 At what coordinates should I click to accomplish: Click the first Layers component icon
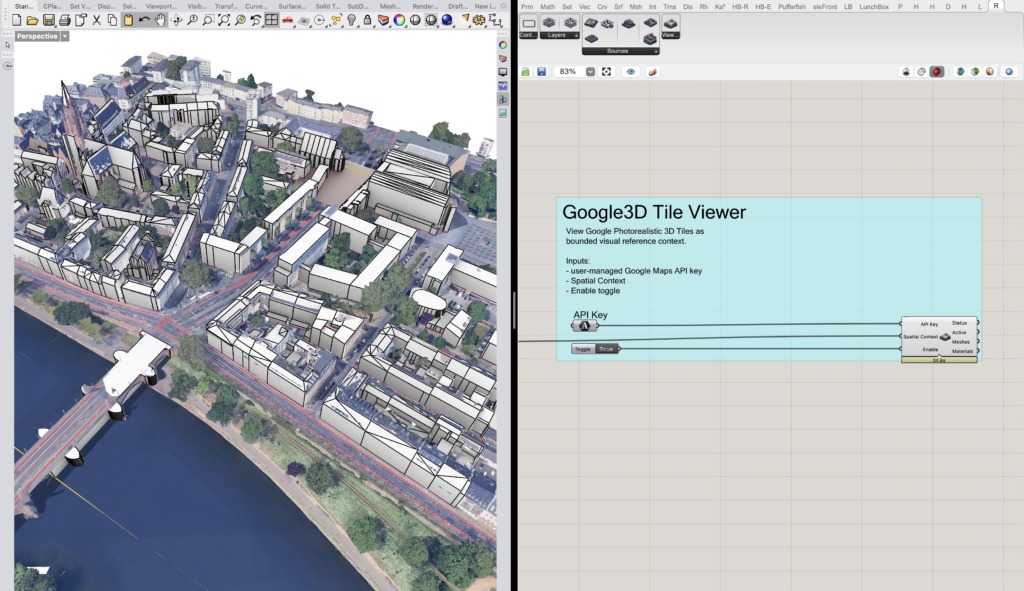[x=549, y=23]
